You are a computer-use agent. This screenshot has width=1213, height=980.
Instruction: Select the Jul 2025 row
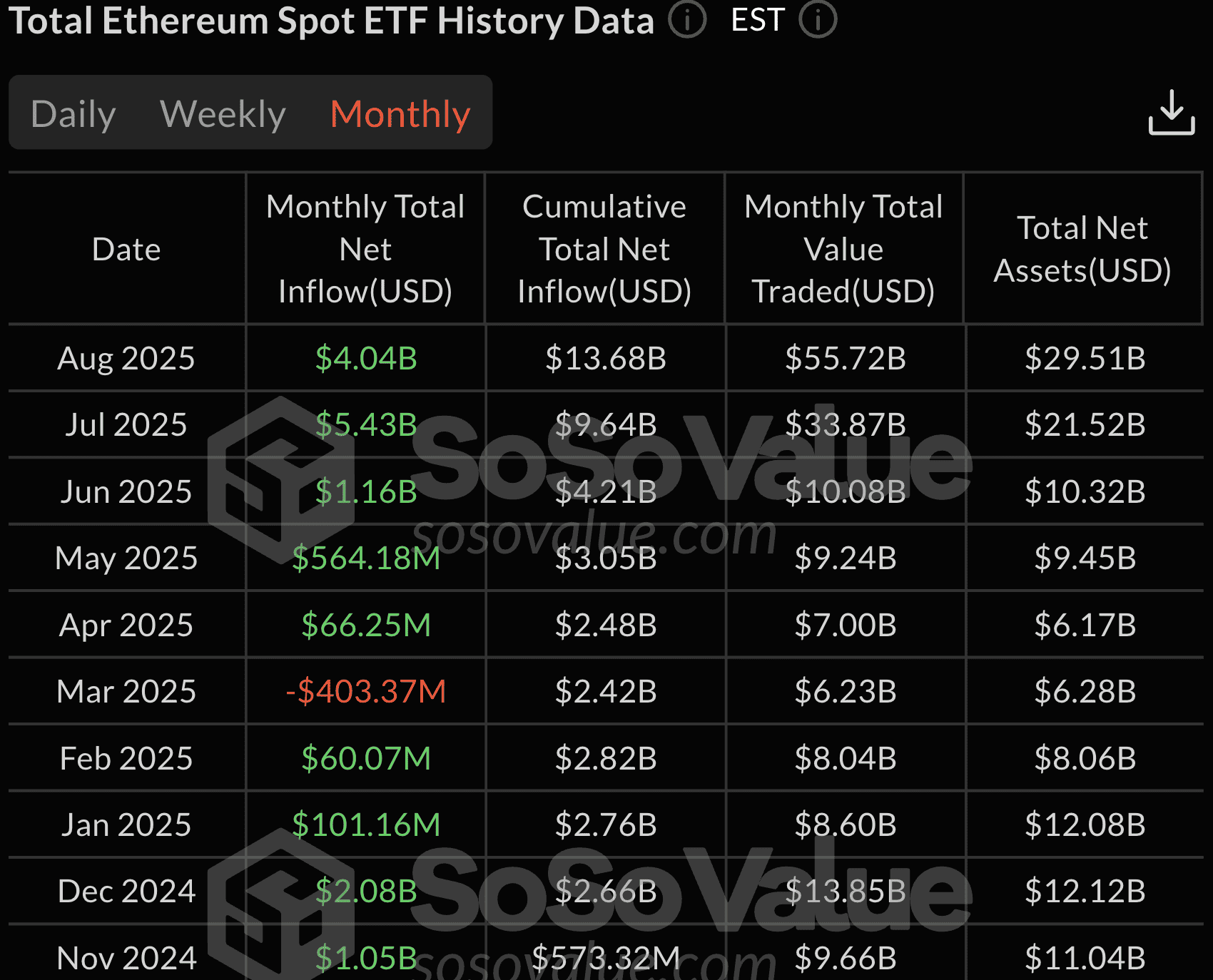click(126, 425)
